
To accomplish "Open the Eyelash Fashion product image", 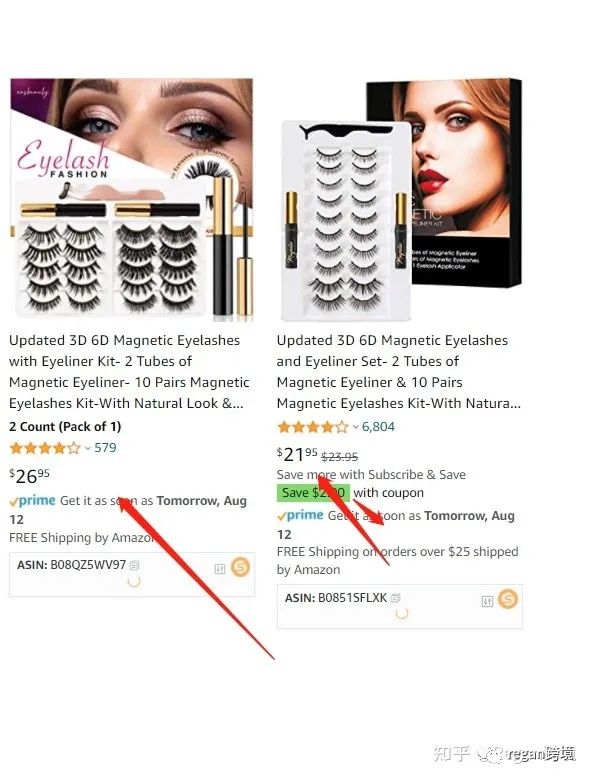I will click(x=132, y=197).
